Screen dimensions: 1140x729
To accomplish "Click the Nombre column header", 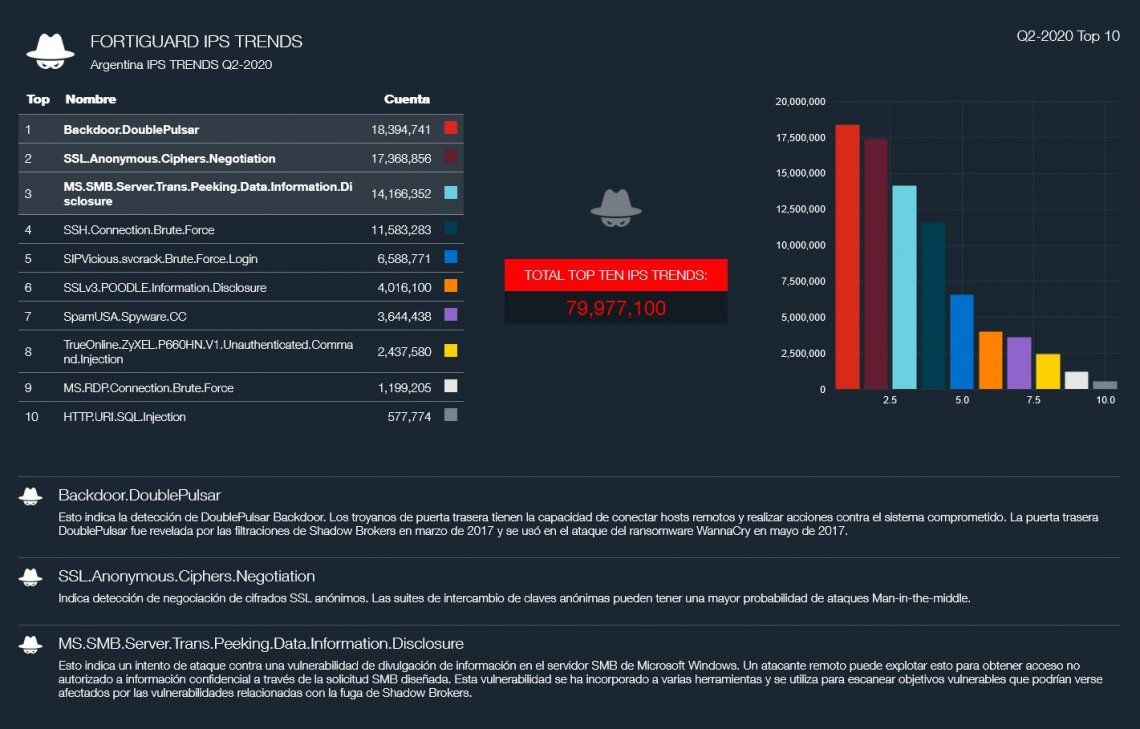I will pyautogui.click(x=91, y=99).
